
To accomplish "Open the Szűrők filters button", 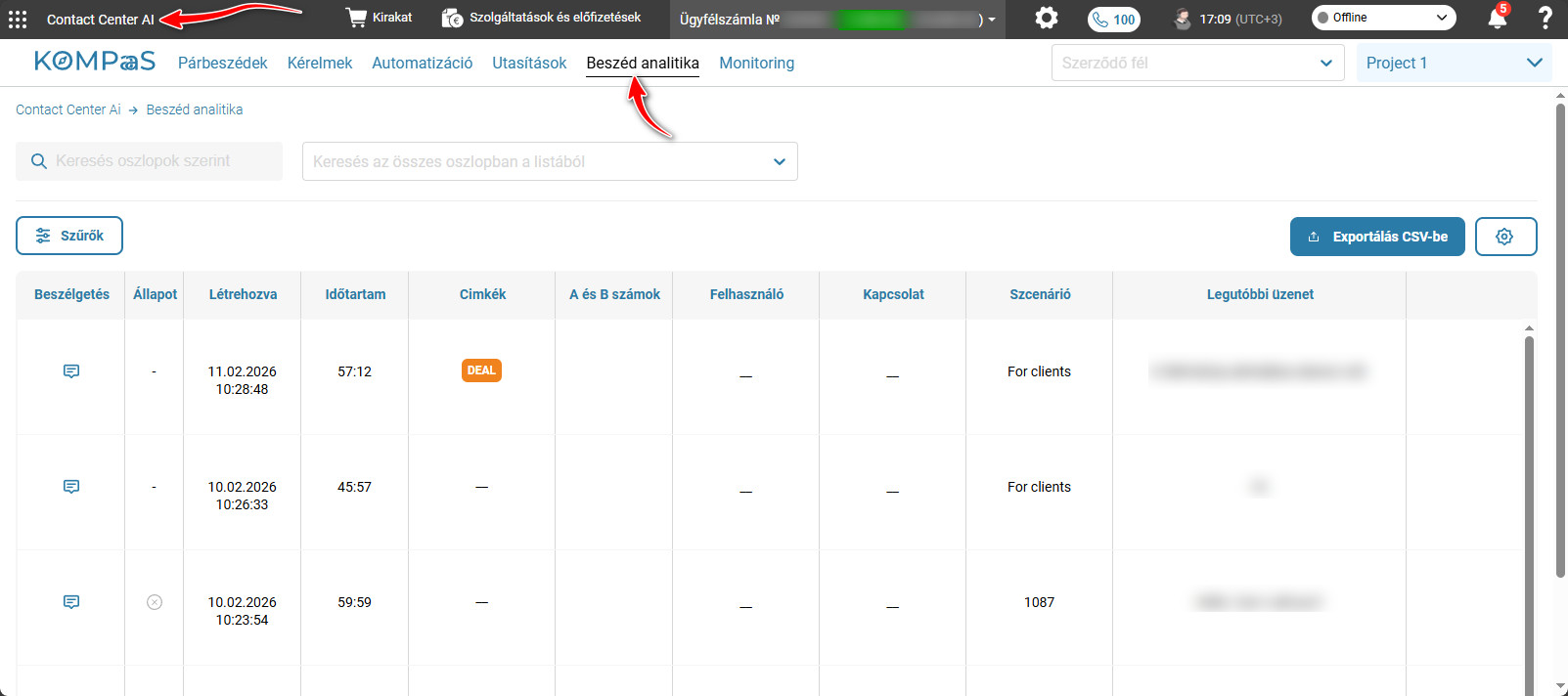I will [69, 236].
